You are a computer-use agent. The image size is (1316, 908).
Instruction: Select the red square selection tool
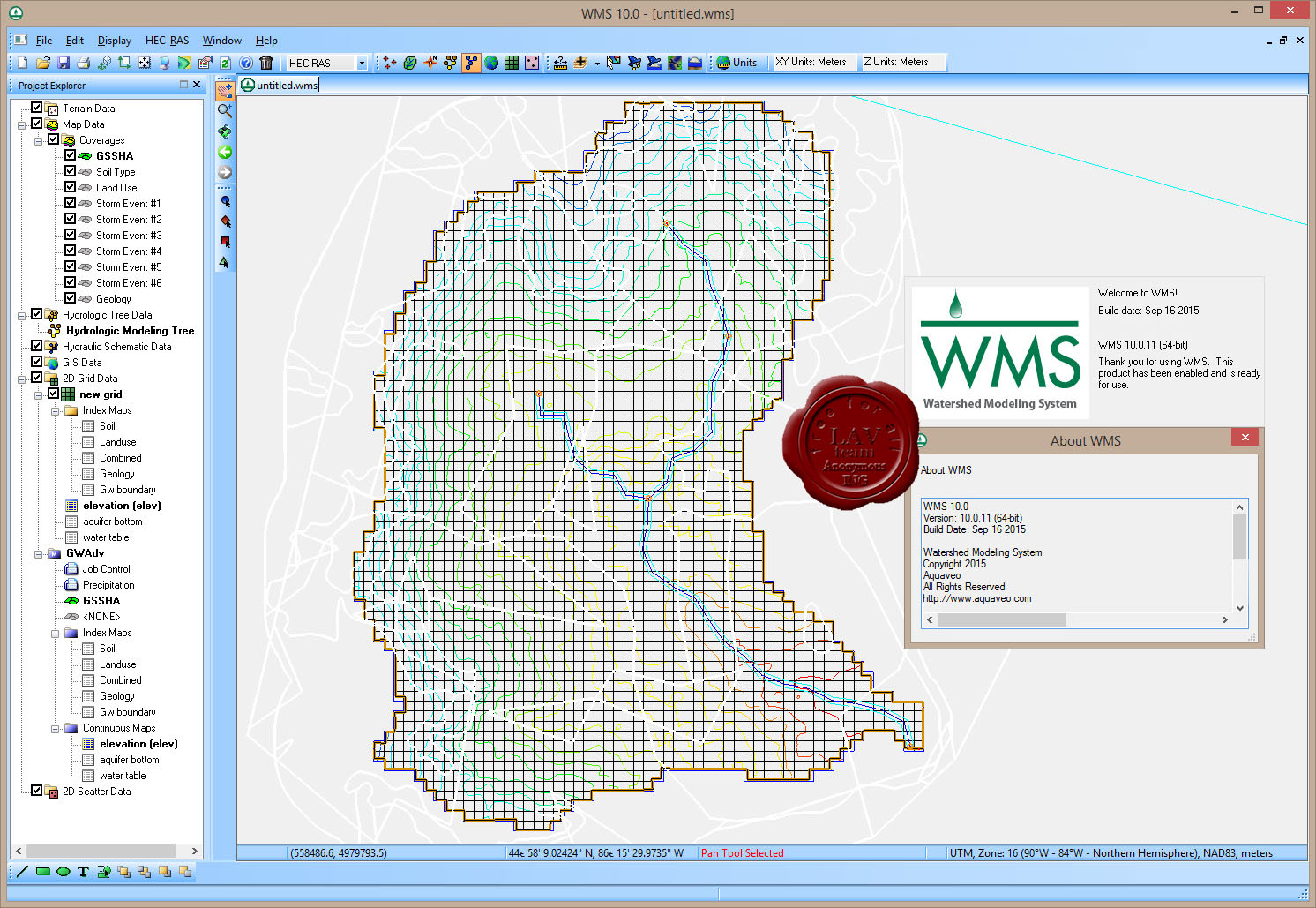[x=225, y=242]
